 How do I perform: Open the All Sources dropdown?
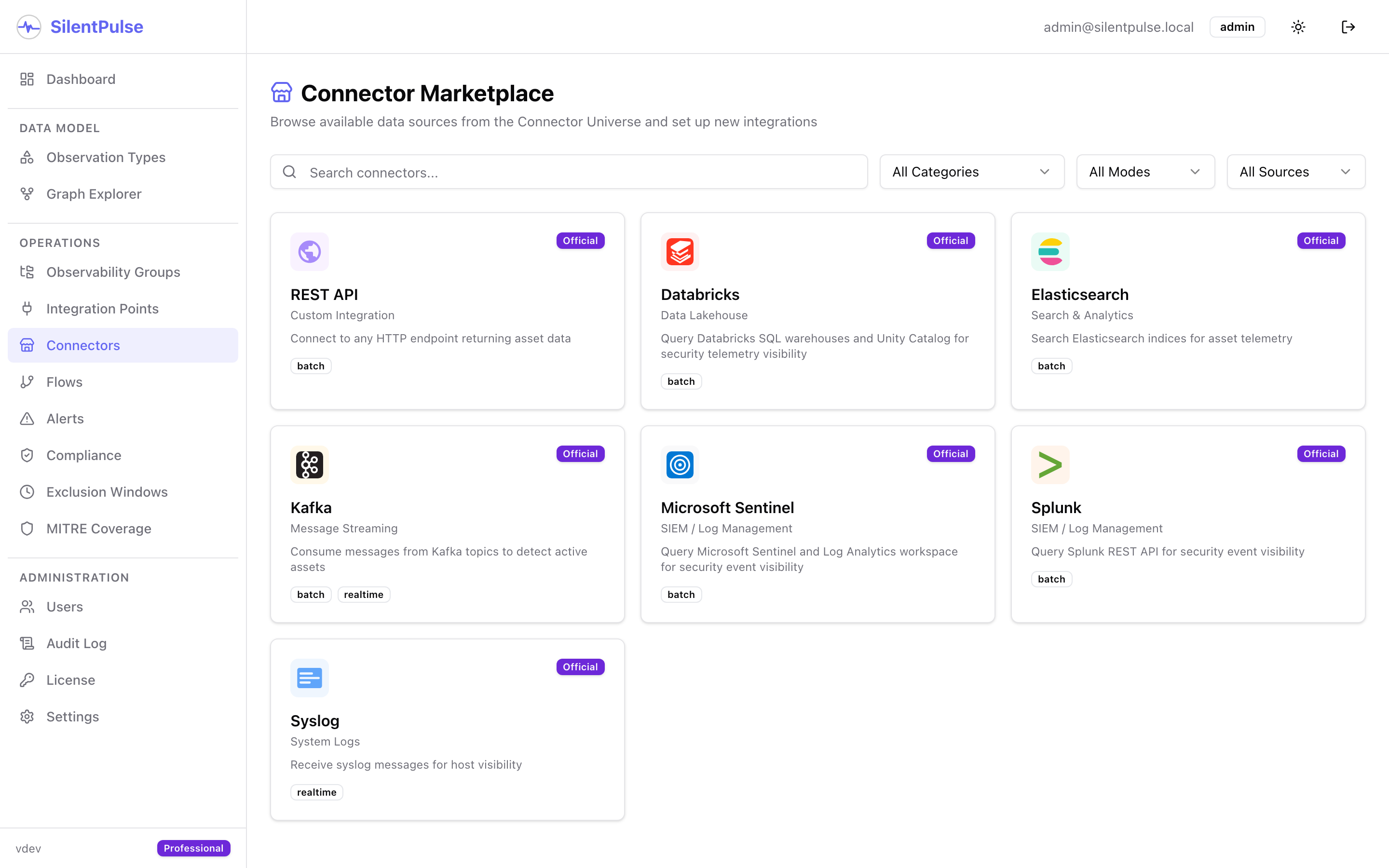(1295, 172)
